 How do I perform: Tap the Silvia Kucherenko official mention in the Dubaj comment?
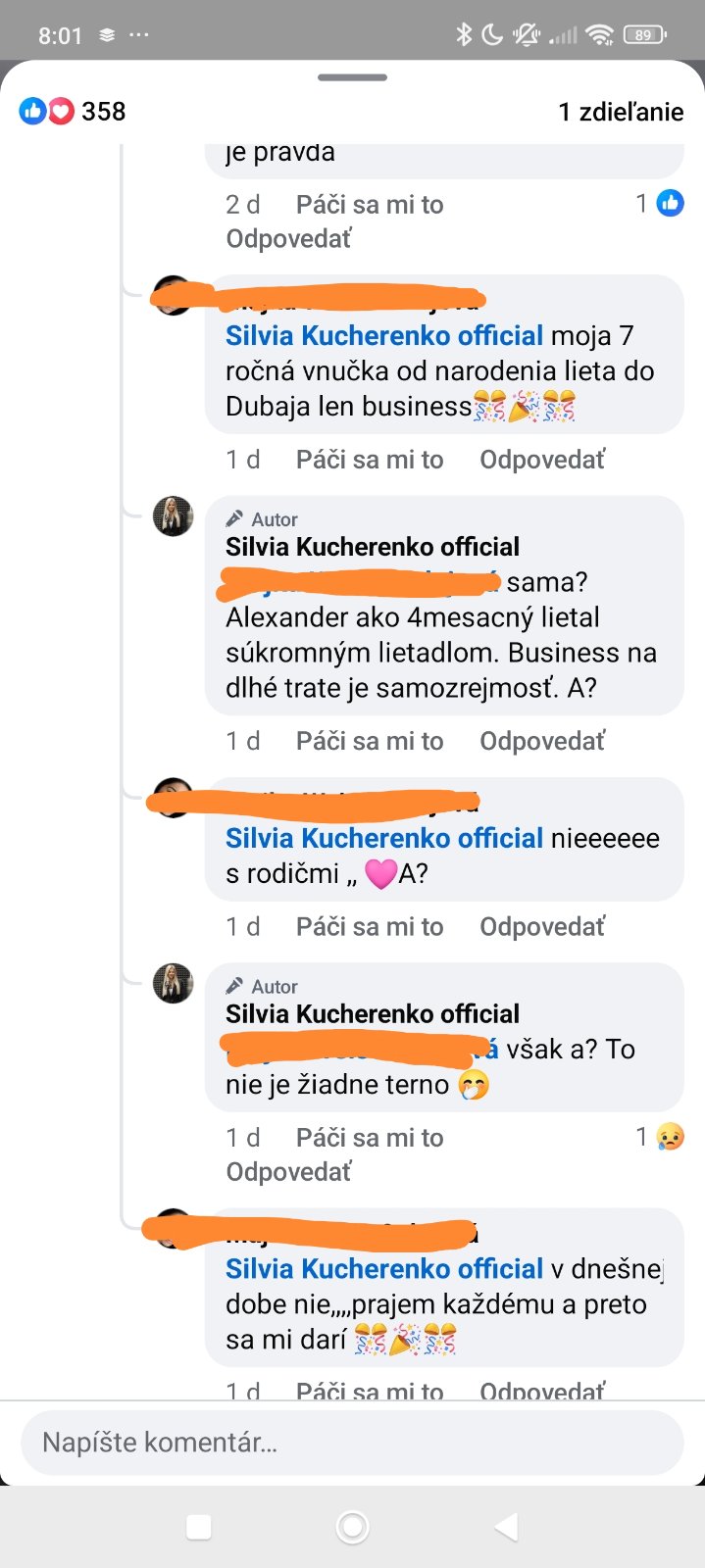coord(383,335)
